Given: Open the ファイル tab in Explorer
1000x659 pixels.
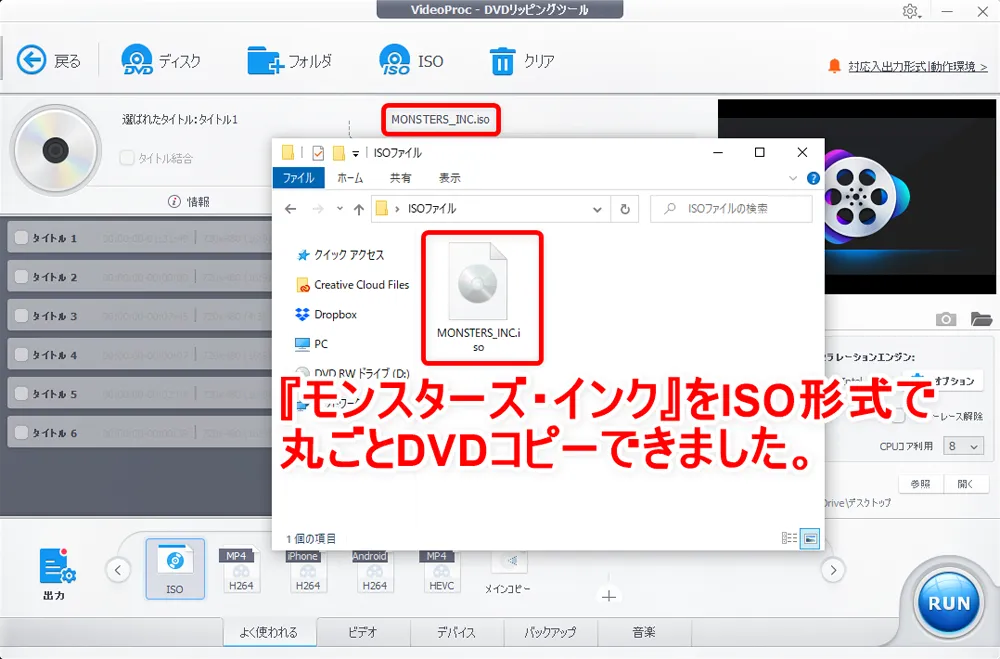Looking at the screenshot, I should pos(298,178).
